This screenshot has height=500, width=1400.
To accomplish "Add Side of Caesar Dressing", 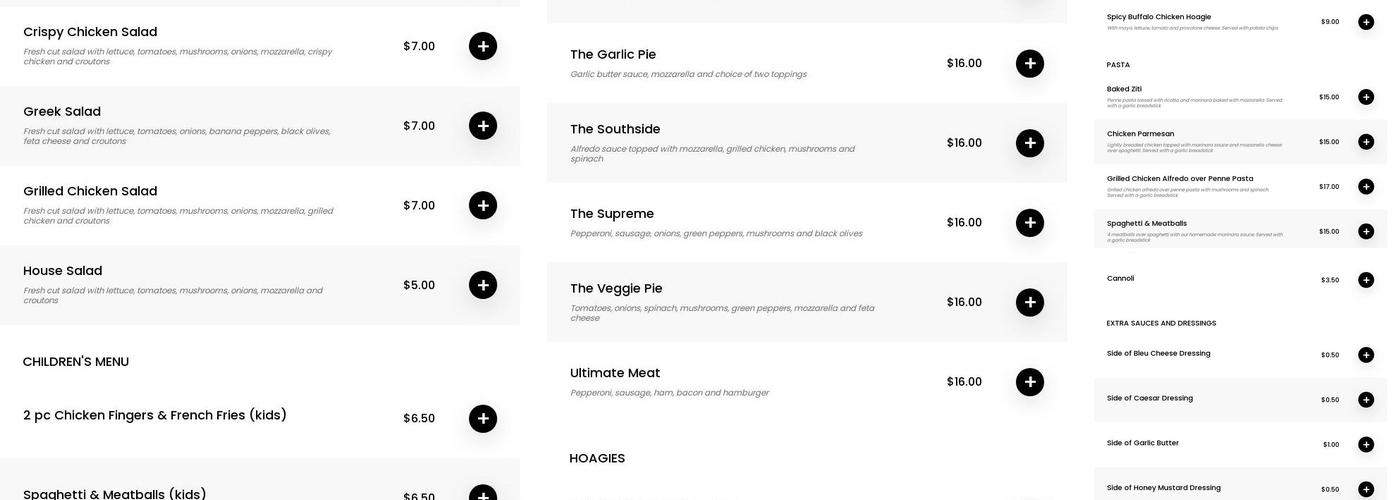I will click(x=1366, y=400).
